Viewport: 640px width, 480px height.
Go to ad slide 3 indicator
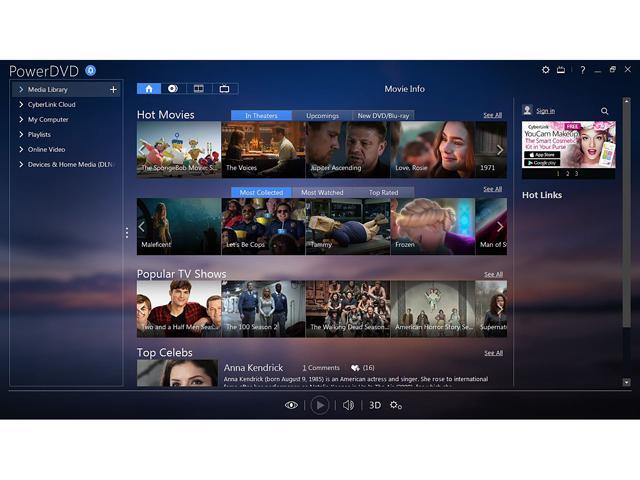click(576, 173)
